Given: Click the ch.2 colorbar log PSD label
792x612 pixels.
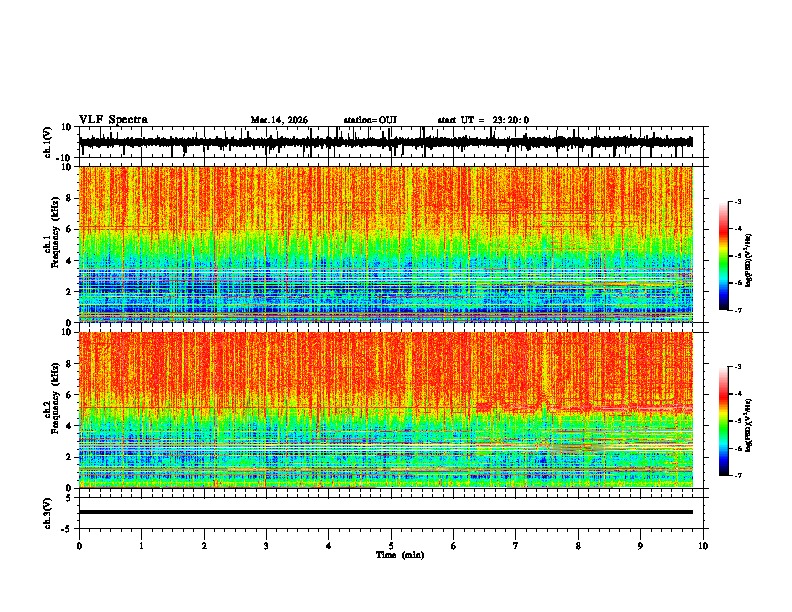Looking at the screenshot, I should [748, 425].
